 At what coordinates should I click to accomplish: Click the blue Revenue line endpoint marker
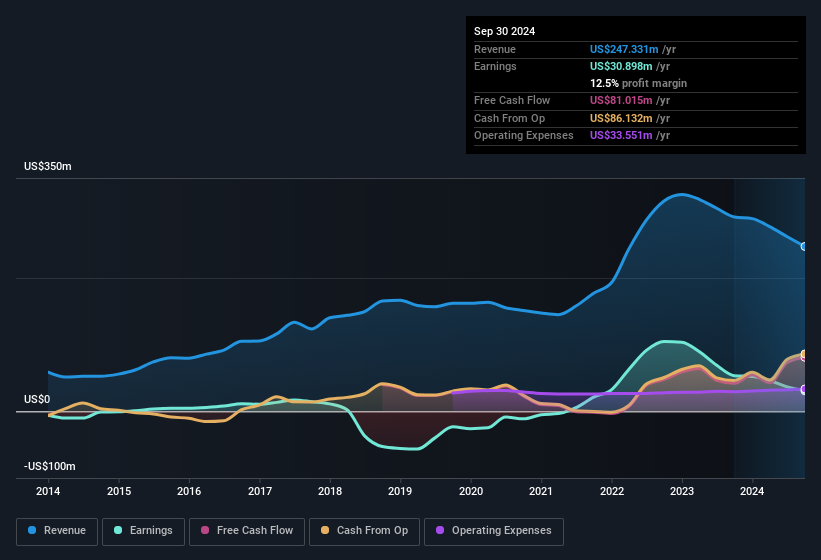804,246
